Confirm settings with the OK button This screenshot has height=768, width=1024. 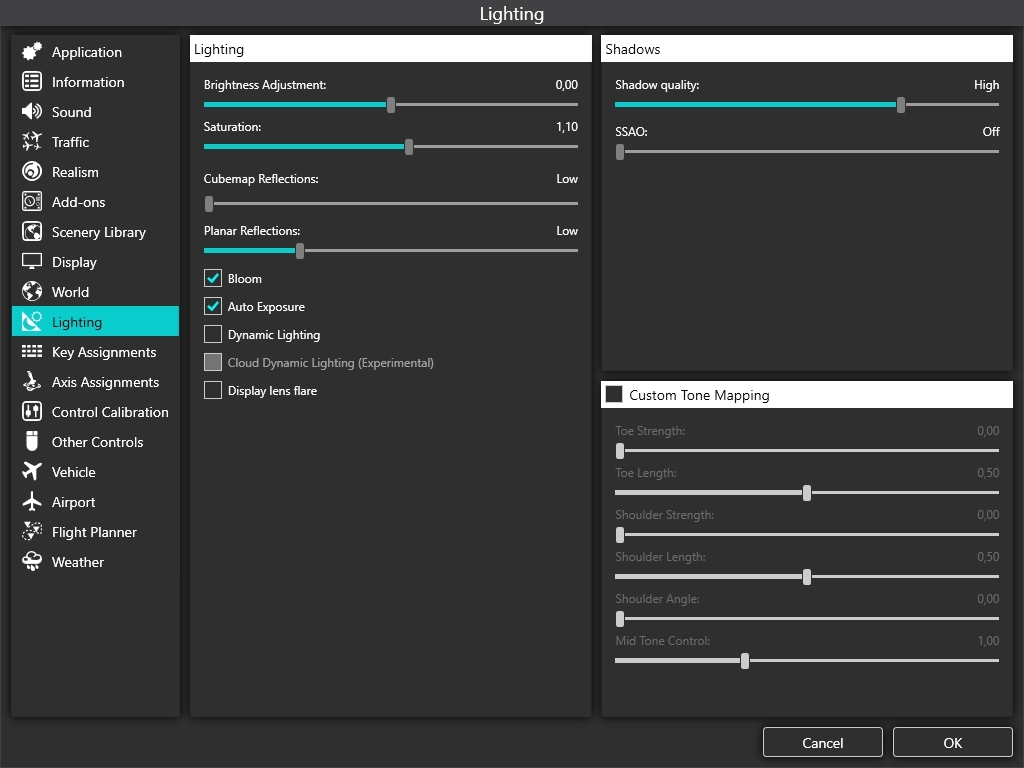tap(952, 742)
